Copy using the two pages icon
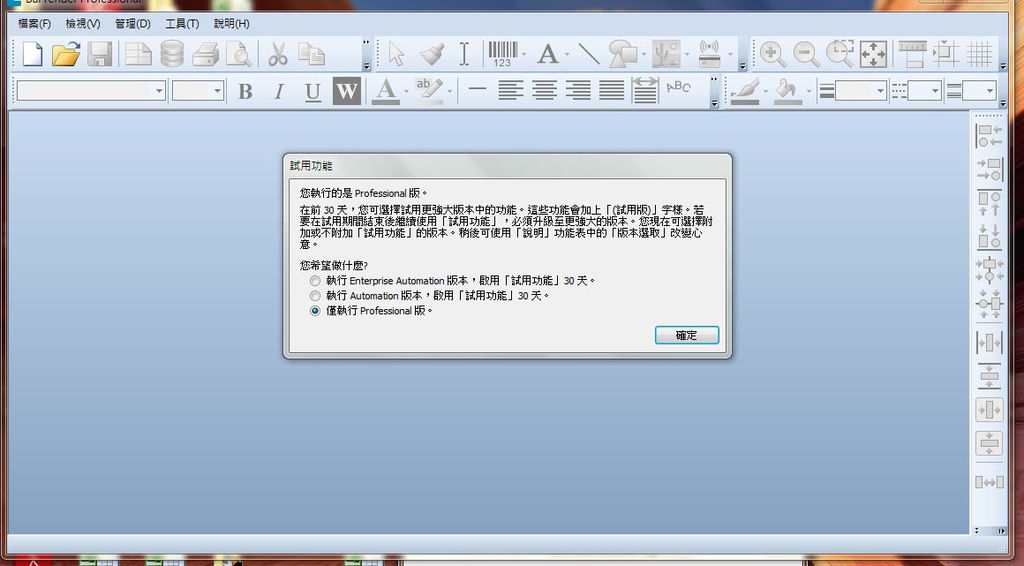This screenshot has width=1024, height=566. (312, 54)
